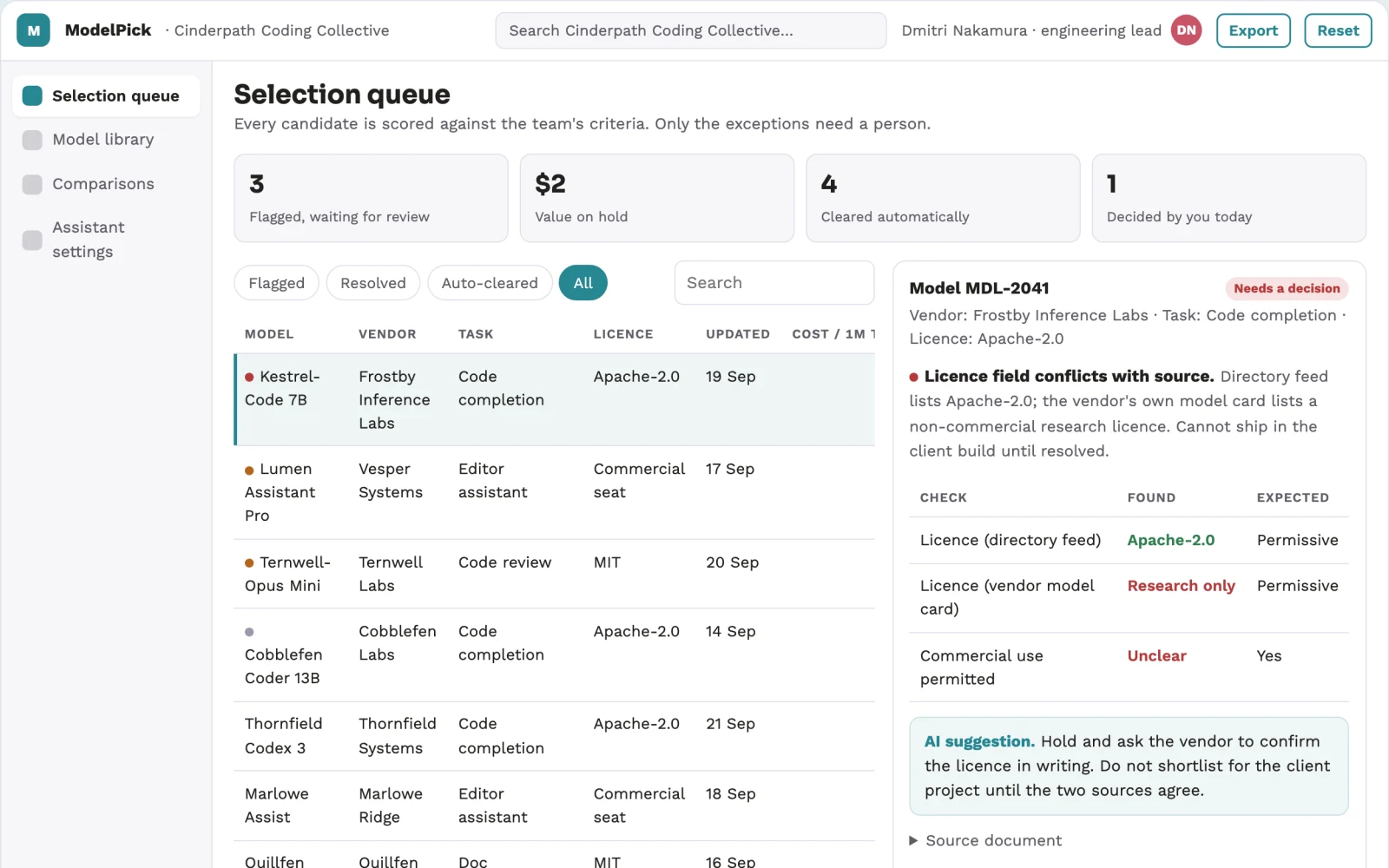Click the Export button
The image size is (1389, 868).
[1254, 30]
